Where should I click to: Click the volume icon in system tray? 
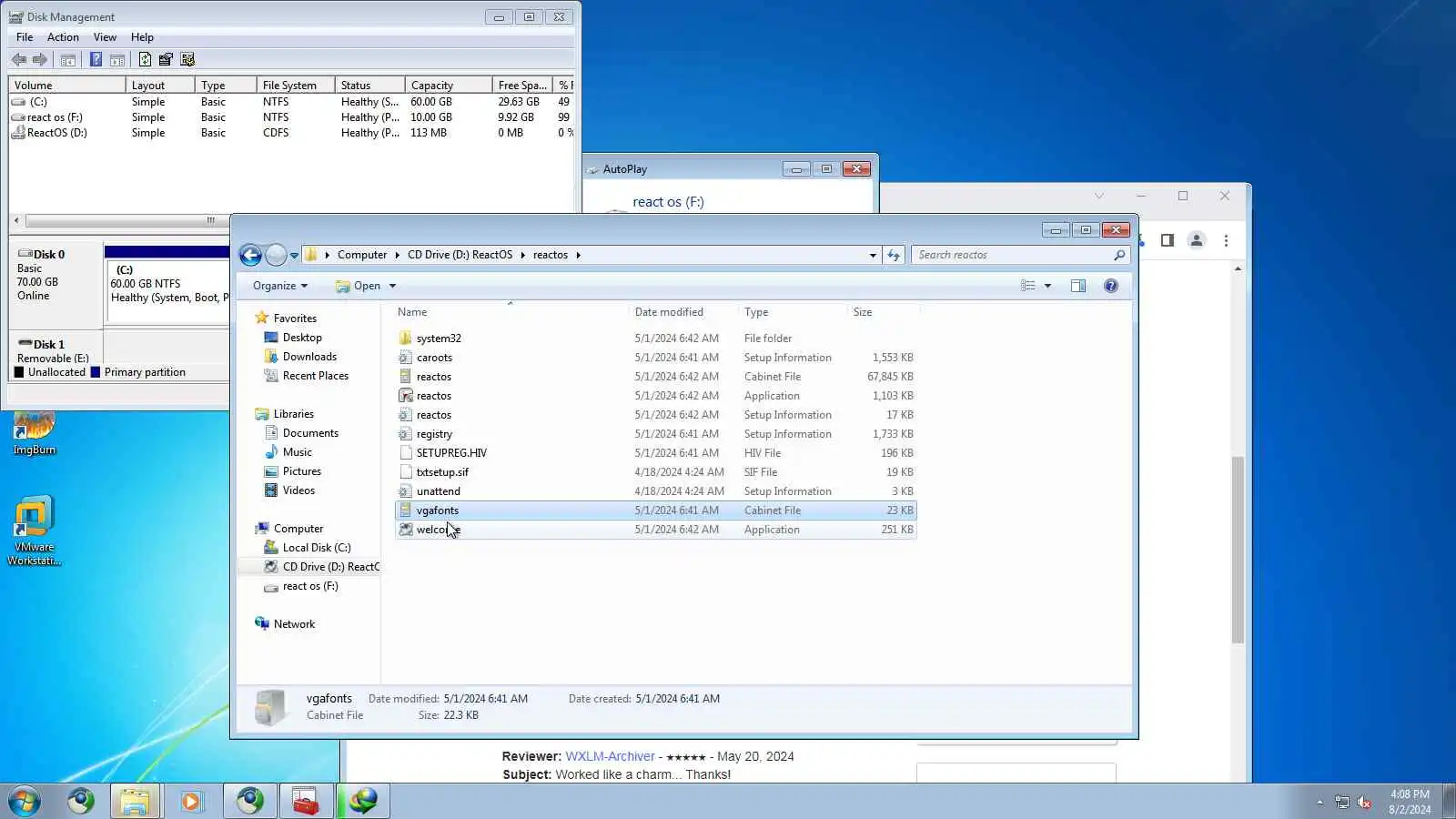tap(1364, 802)
